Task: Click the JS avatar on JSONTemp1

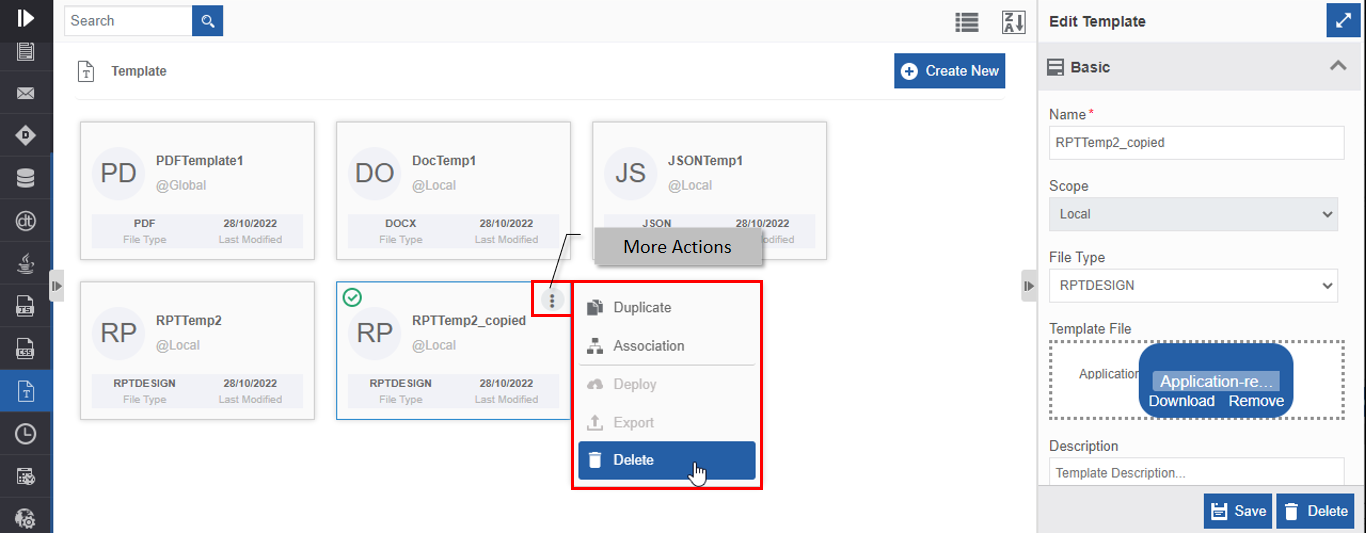Action: (631, 173)
